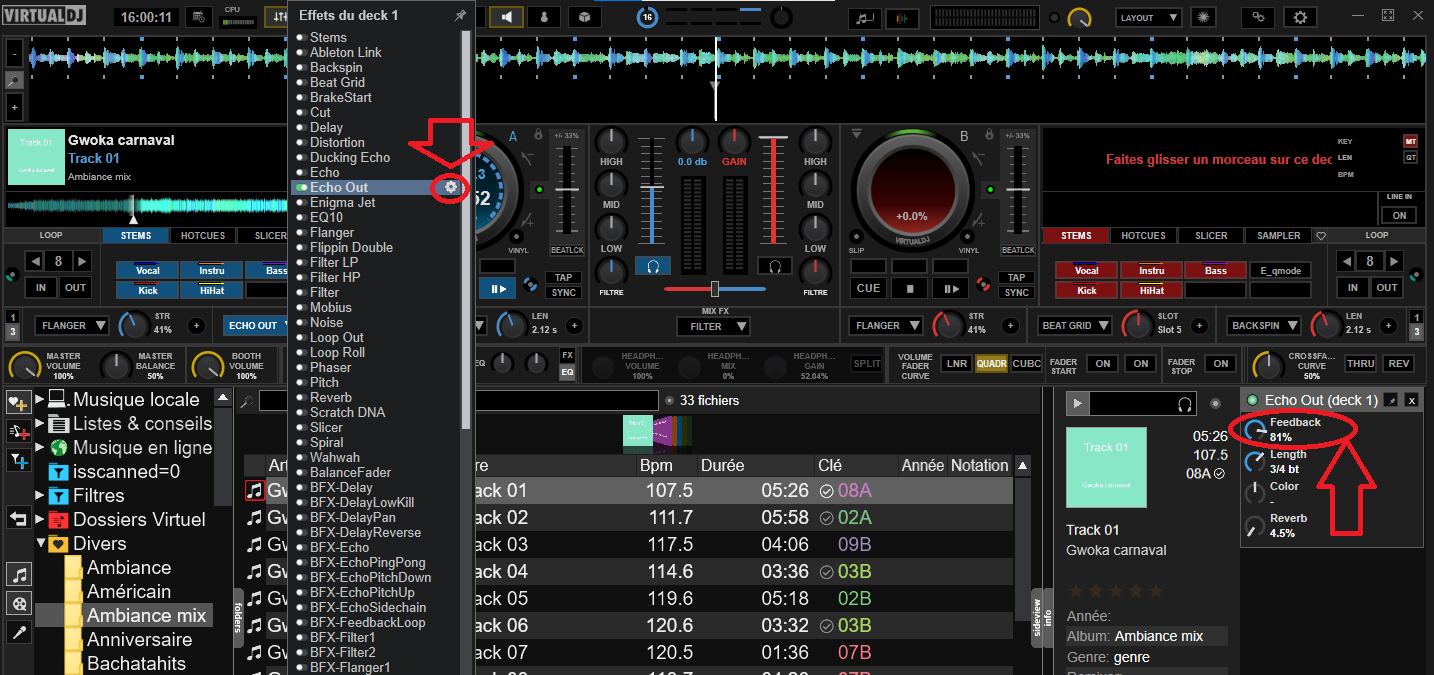Switch to HOTCUES tab on deck B

(x=1143, y=236)
